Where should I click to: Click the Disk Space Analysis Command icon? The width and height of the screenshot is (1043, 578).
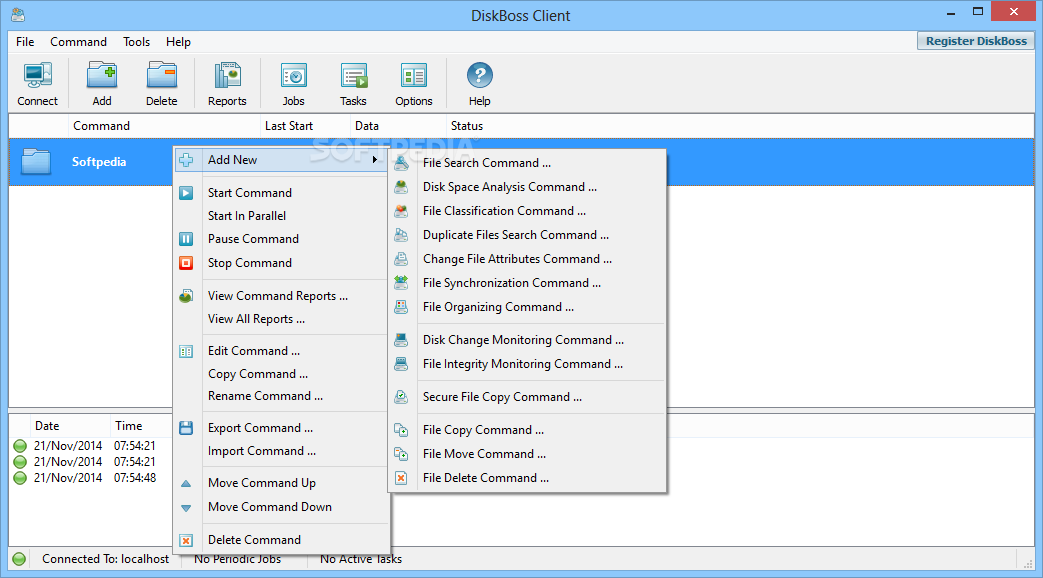[401, 187]
